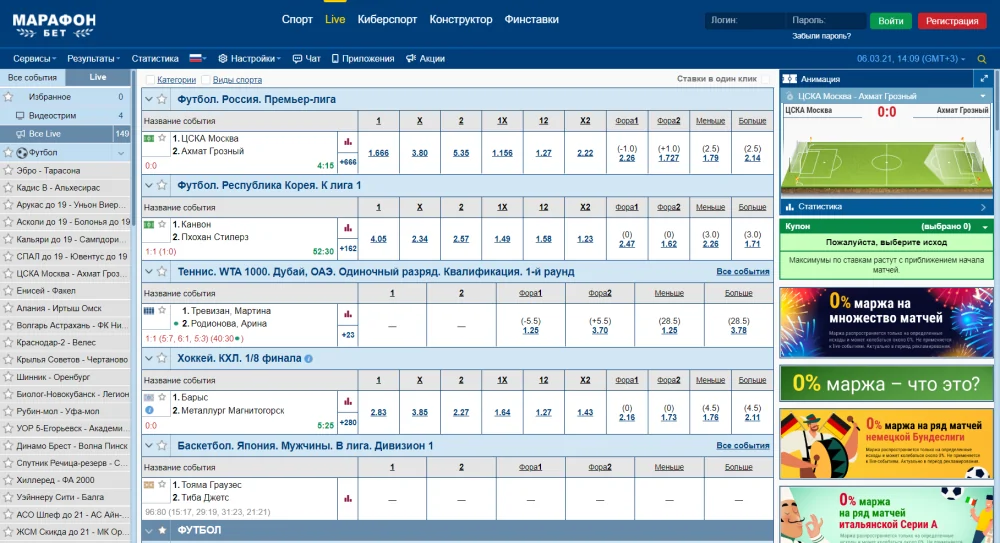Image resolution: width=1000 pixels, height=543 pixels.
Task: Open the date and timezone dropdown
Action: 911,59
